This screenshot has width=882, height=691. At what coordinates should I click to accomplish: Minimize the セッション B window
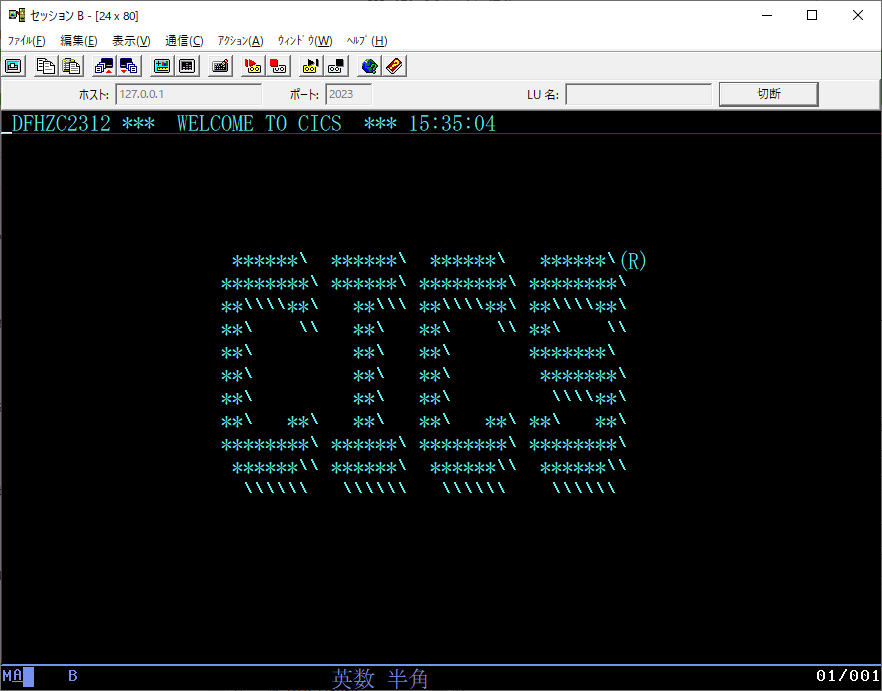[x=767, y=15]
